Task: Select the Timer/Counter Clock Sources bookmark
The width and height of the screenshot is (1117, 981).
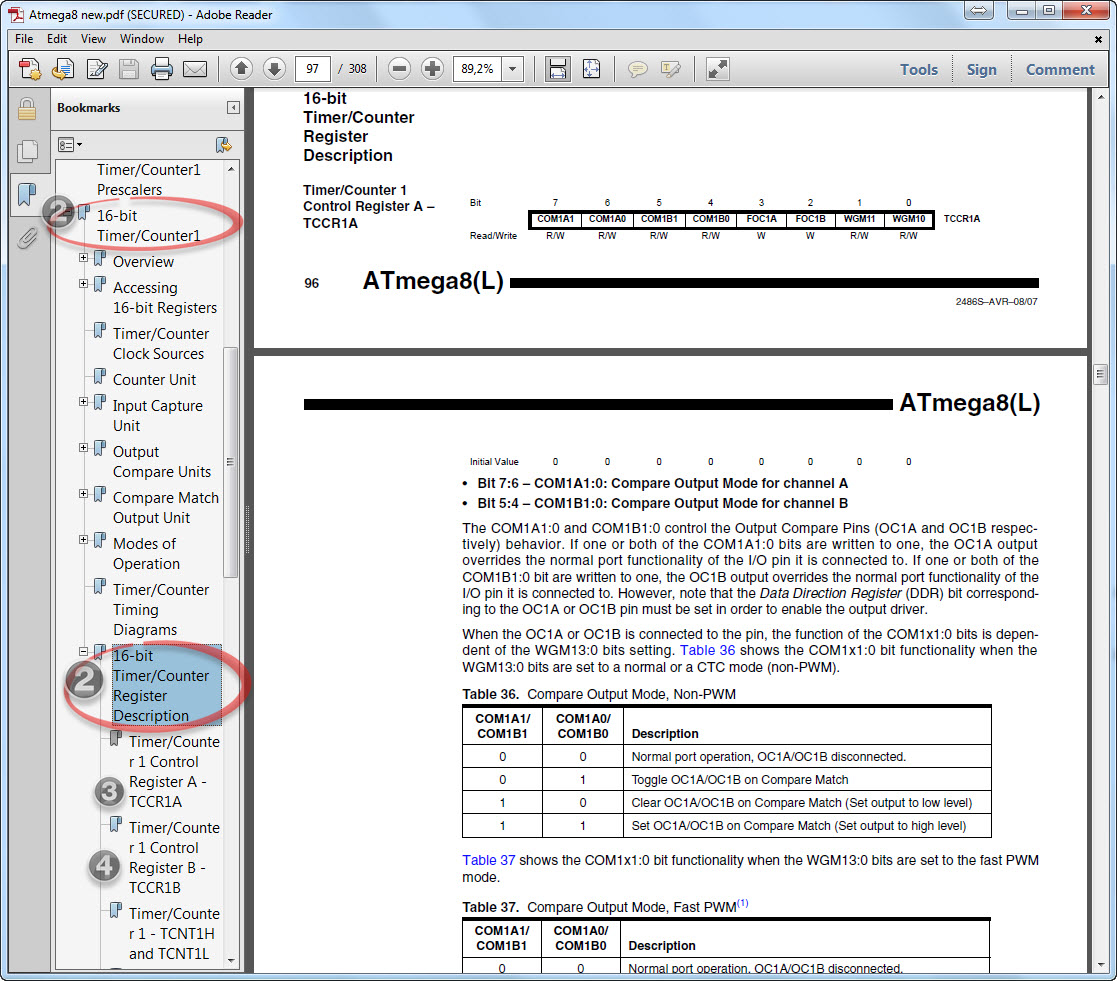Action: (160, 343)
